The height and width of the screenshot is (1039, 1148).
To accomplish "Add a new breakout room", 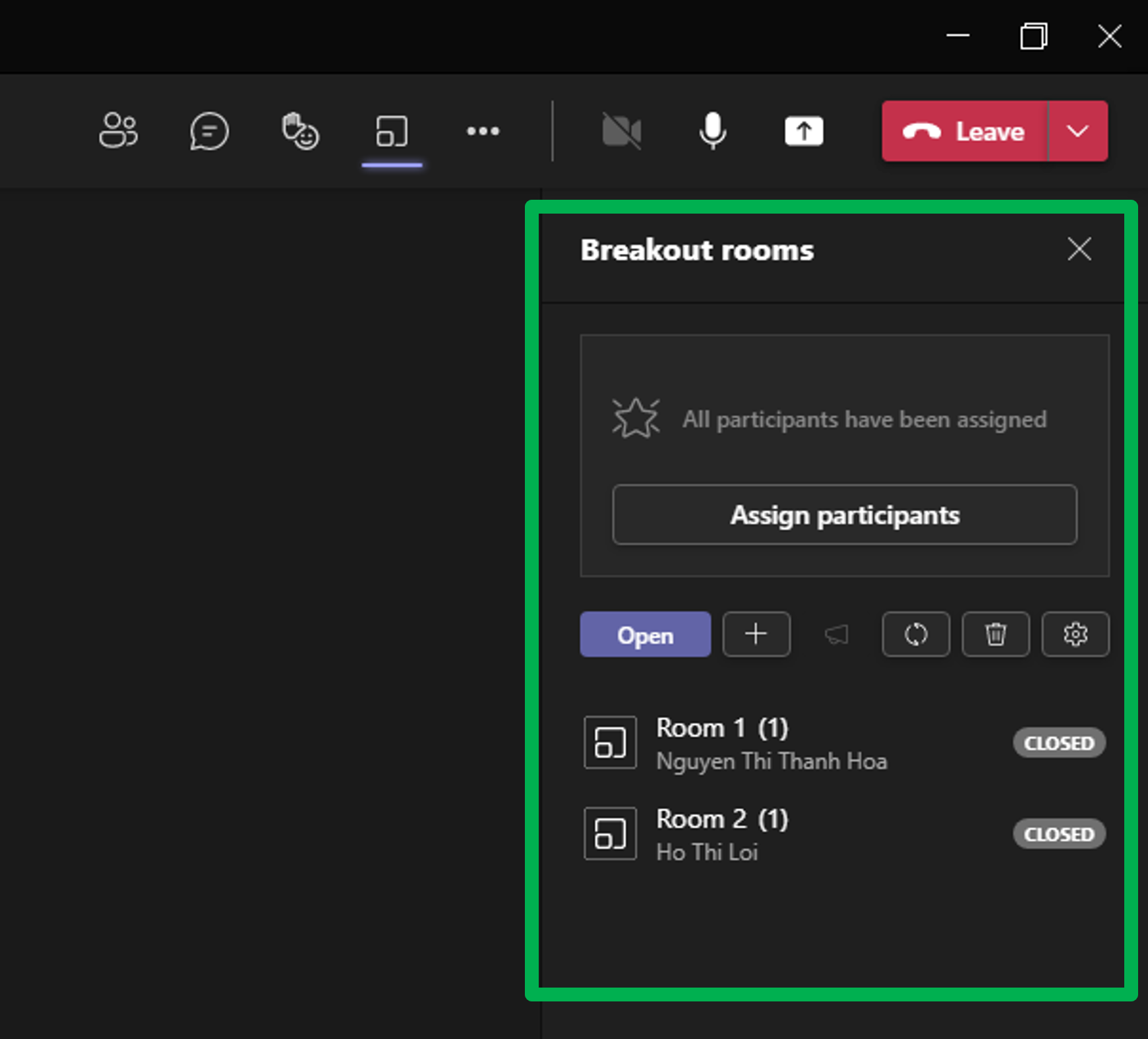I will coord(756,634).
